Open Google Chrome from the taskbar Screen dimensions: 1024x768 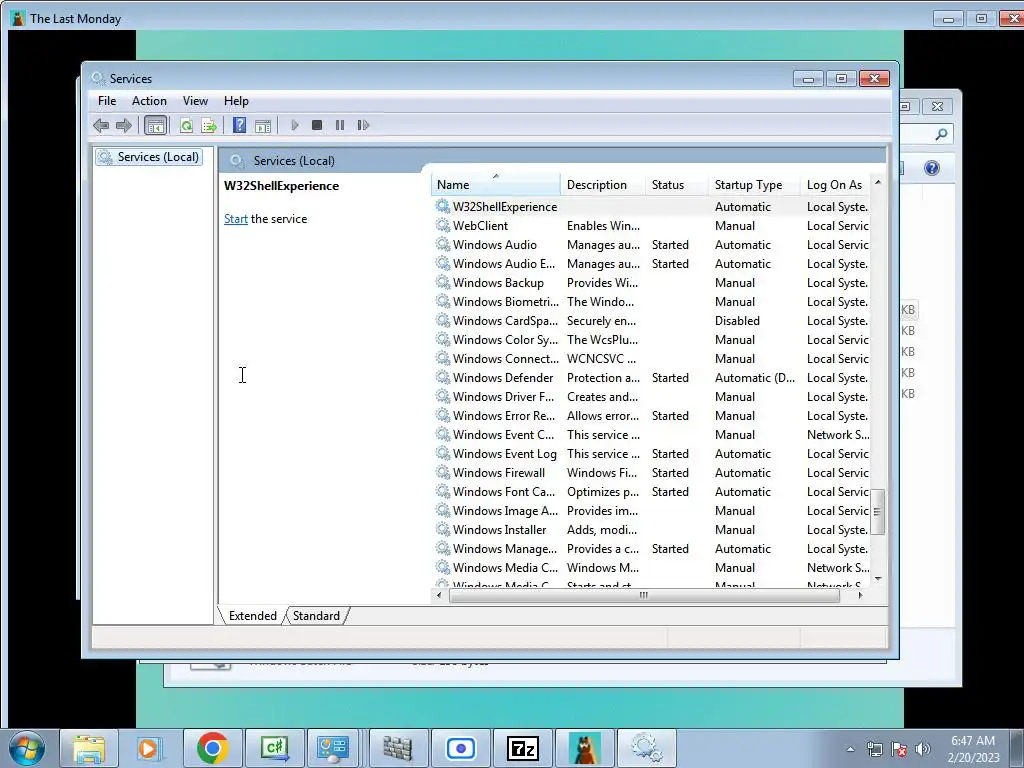pos(212,748)
